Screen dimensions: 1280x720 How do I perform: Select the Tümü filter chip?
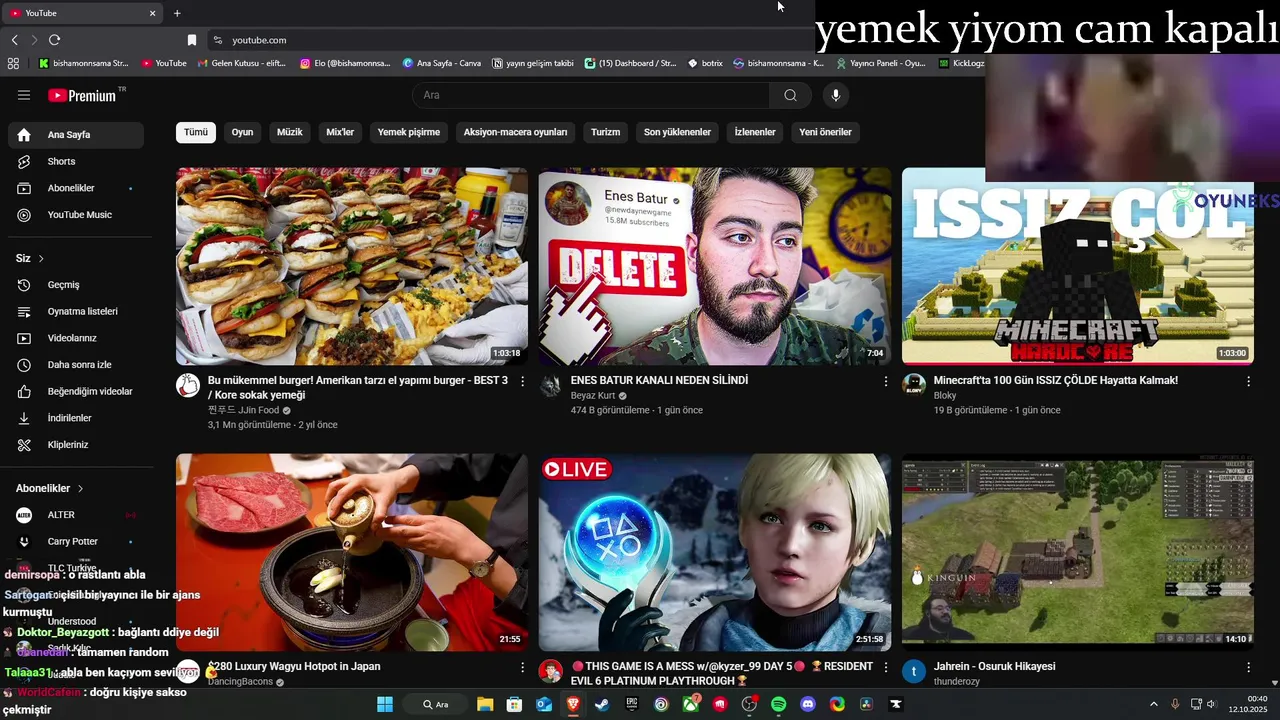(196, 132)
